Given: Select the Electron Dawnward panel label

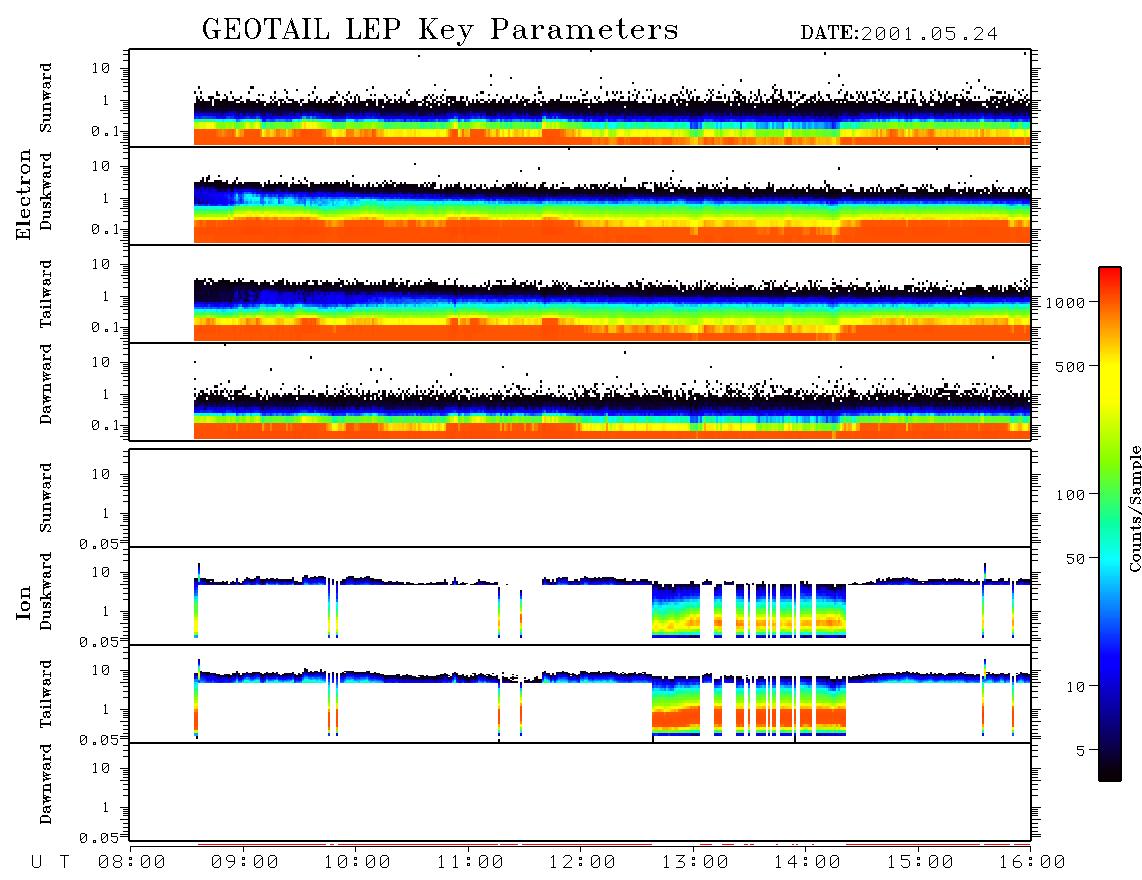Looking at the screenshot, I should pyautogui.click(x=46, y=384).
